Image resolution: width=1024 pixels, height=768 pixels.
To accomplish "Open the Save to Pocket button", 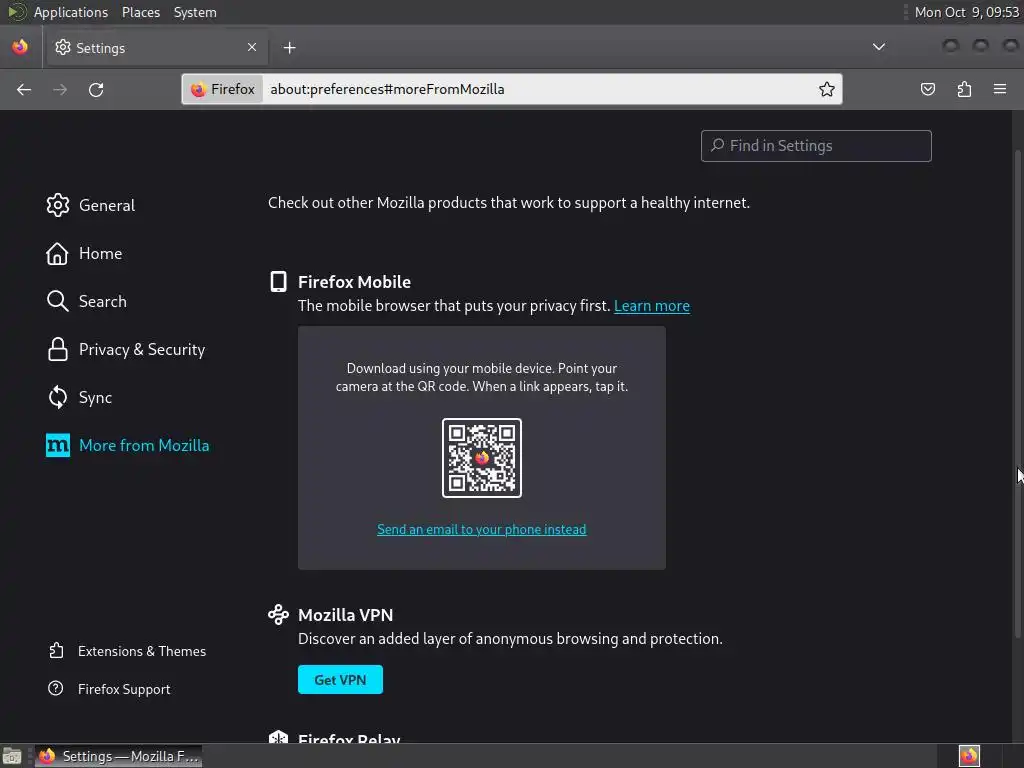I will click(927, 89).
